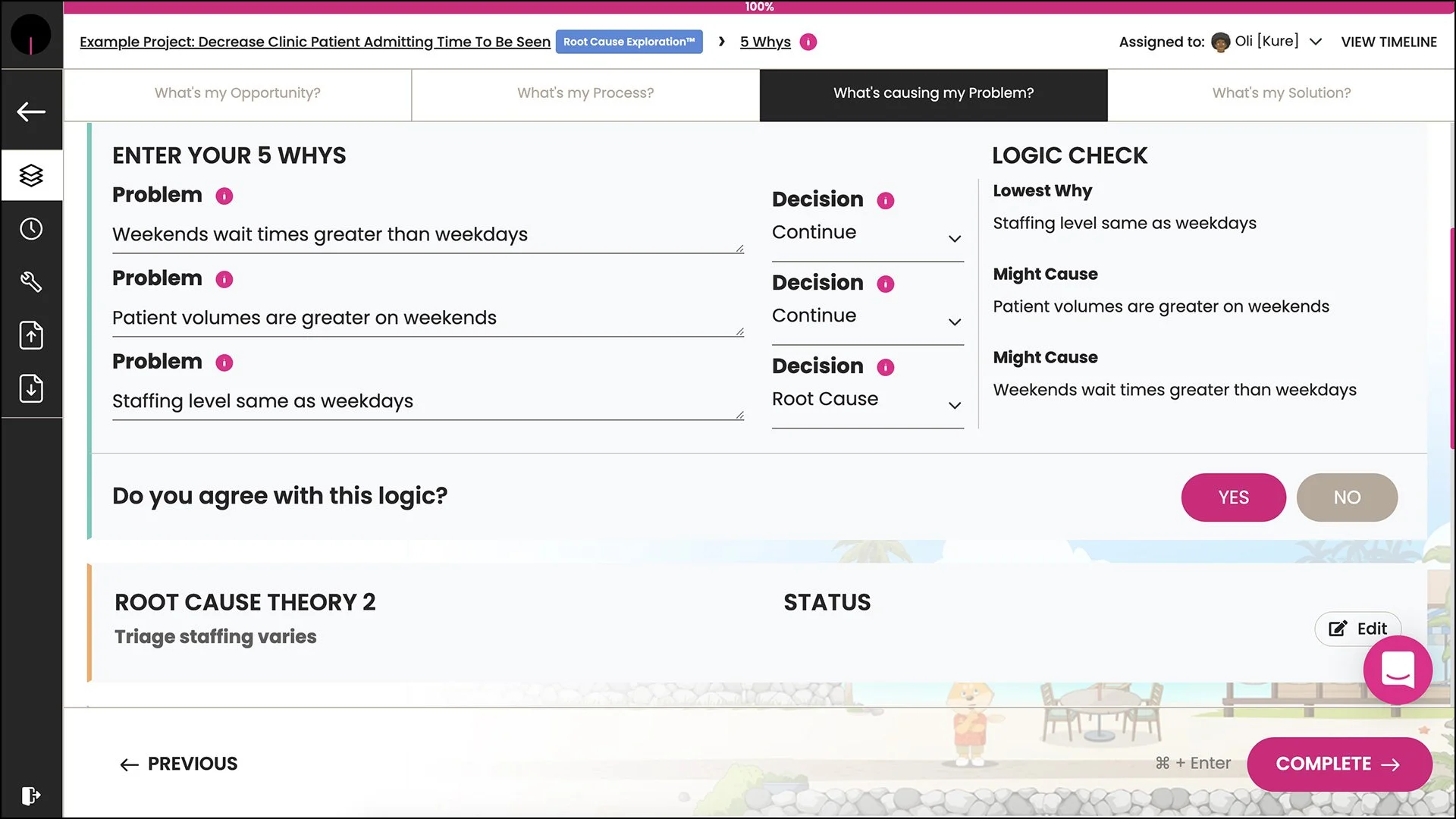Viewport: 1456px width, 819px height.
Task: Click the Staffing level same as weekdays field
Action: point(425,401)
